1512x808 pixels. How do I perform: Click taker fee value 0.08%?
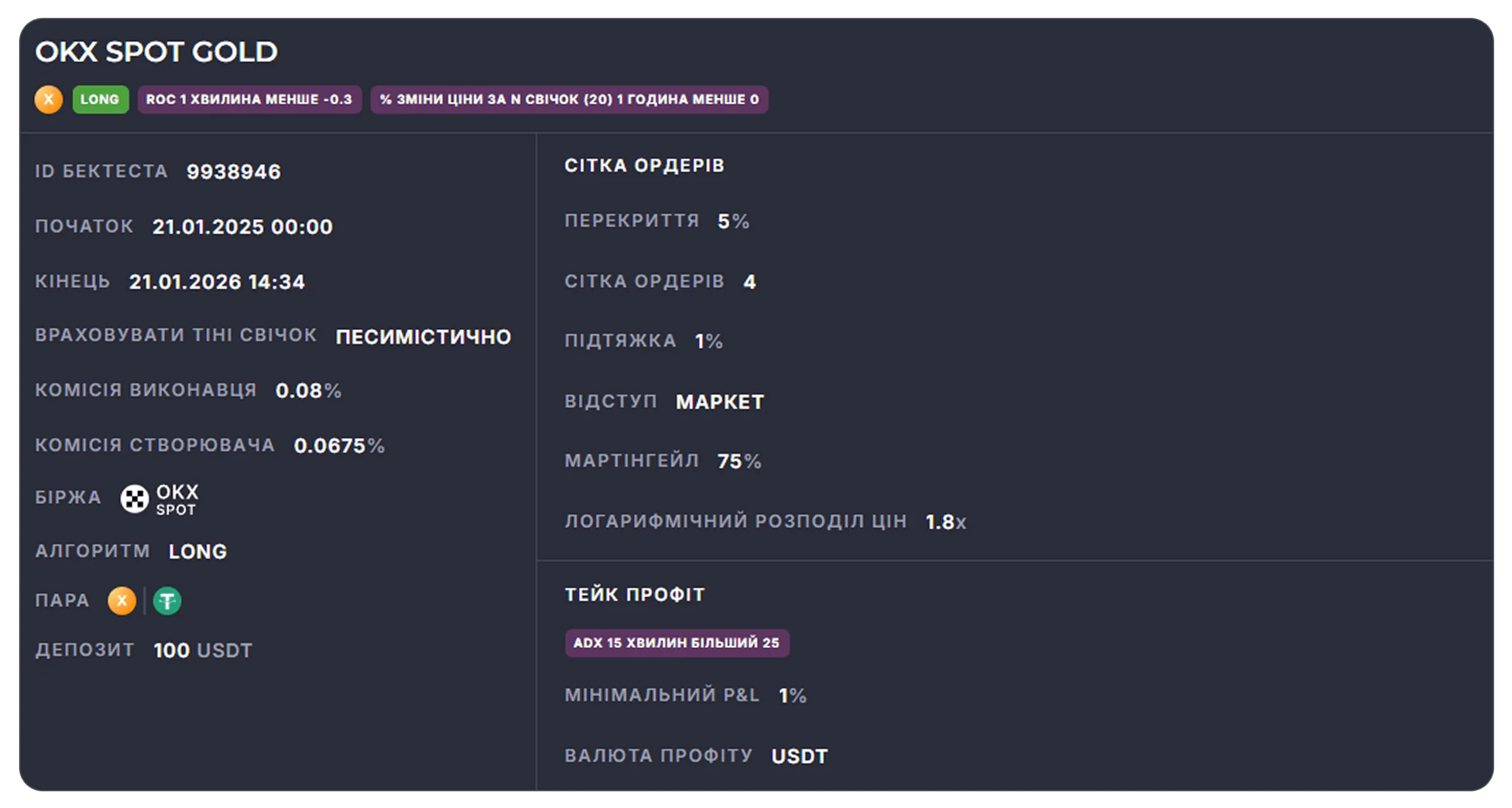pos(309,390)
